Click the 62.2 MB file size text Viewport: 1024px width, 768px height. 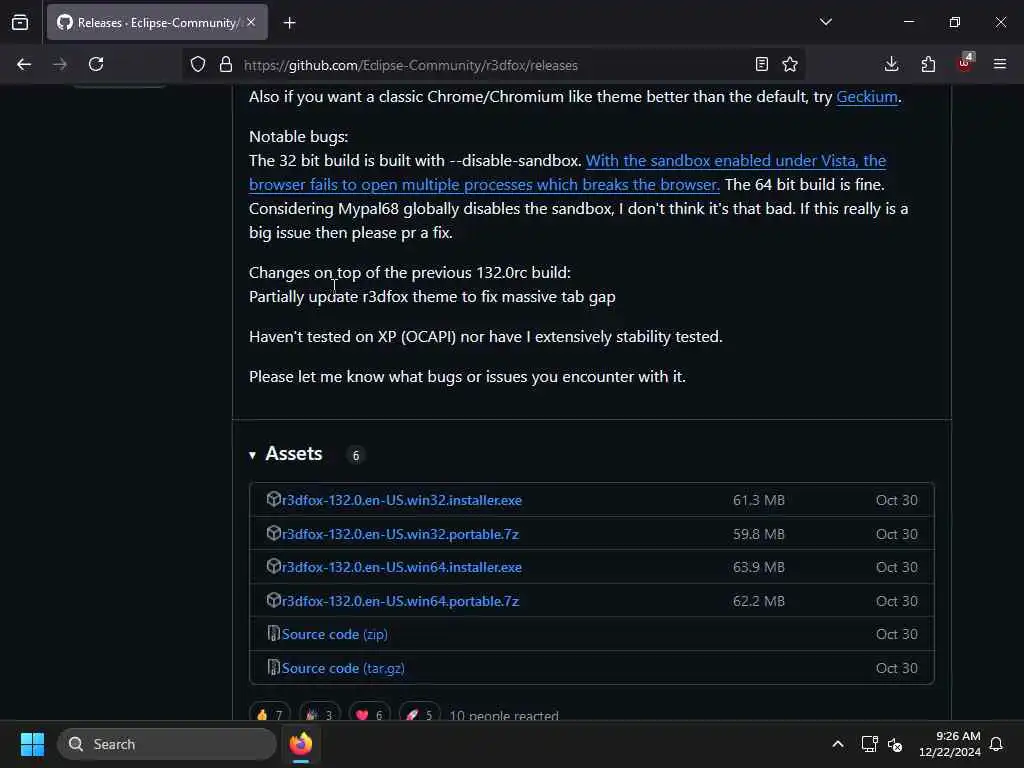759,601
